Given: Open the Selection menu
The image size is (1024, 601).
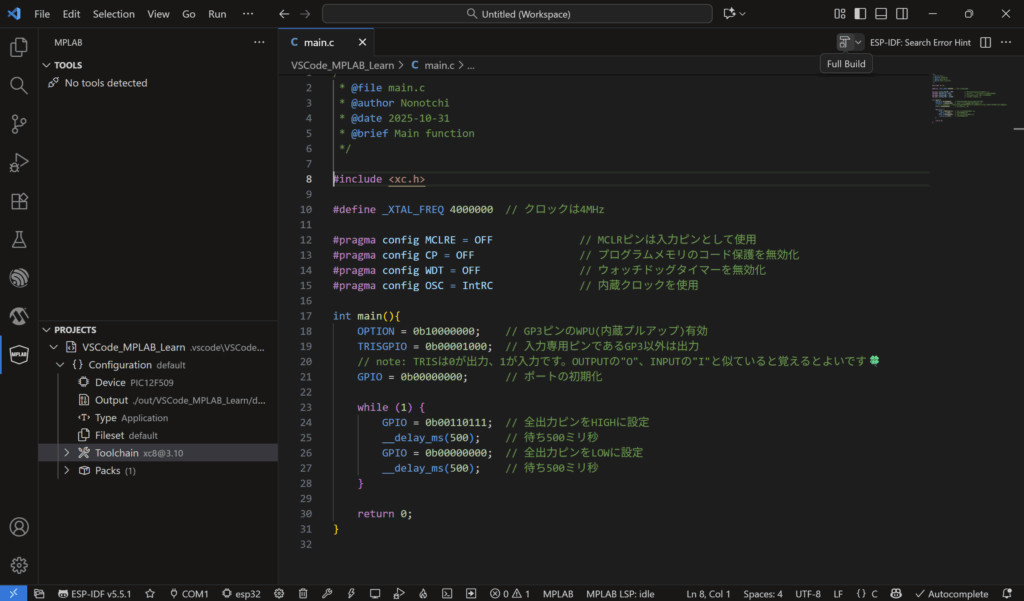Looking at the screenshot, I should click(113, 15).
